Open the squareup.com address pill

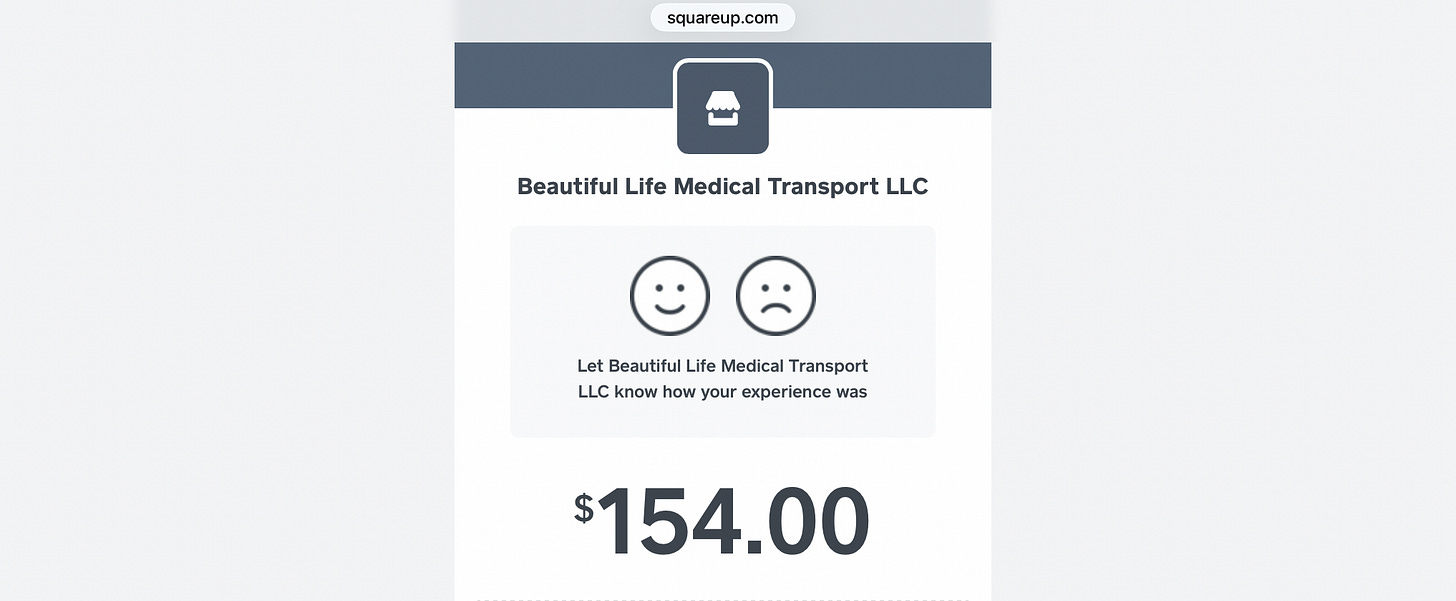(722, 17)
